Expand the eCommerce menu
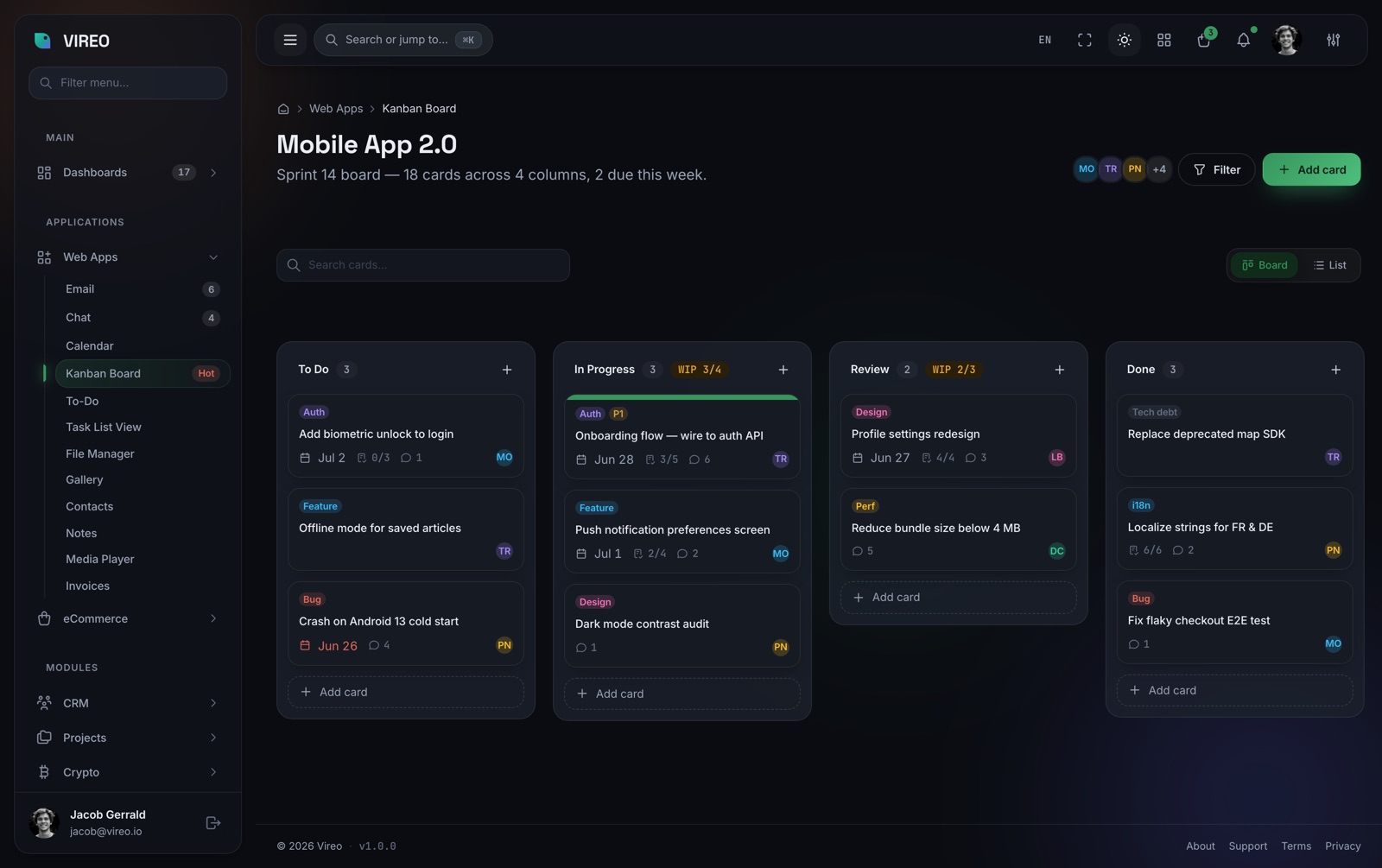Viewport: 1382px width, 868px height. click(128, 618)
